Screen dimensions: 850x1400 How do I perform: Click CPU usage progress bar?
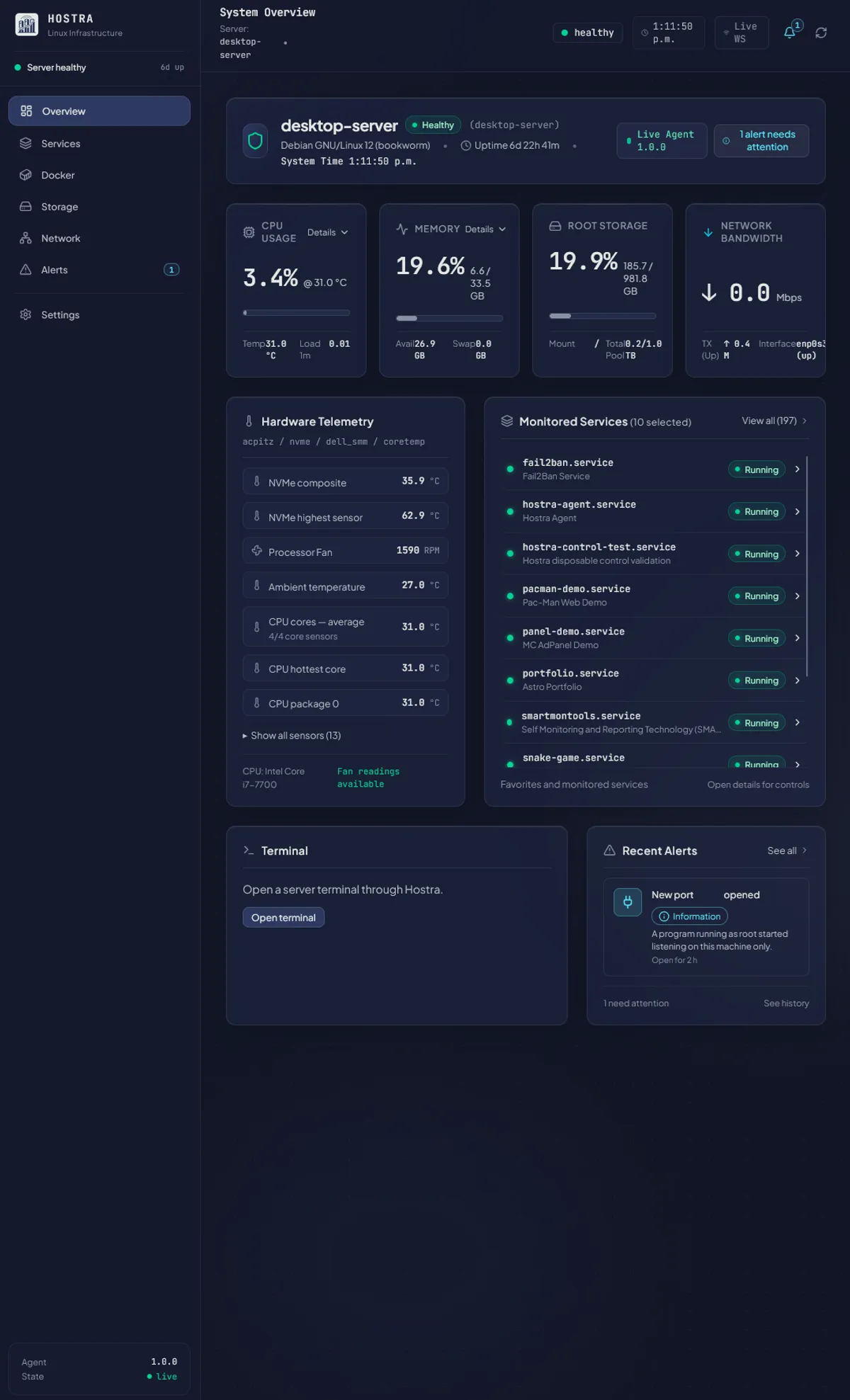[296, 312]
